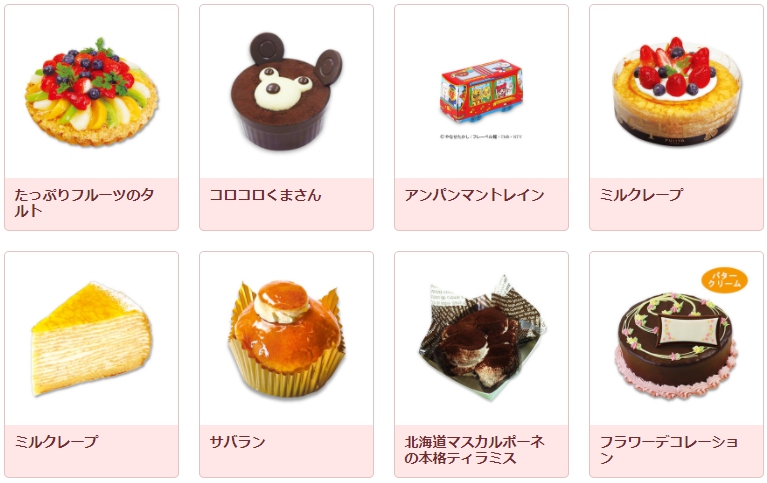The width and height of the screenshot is (767, 483).
Task: Select the フラワーデコレーション title
Action: pyautogui.click(x=669, y=450)
